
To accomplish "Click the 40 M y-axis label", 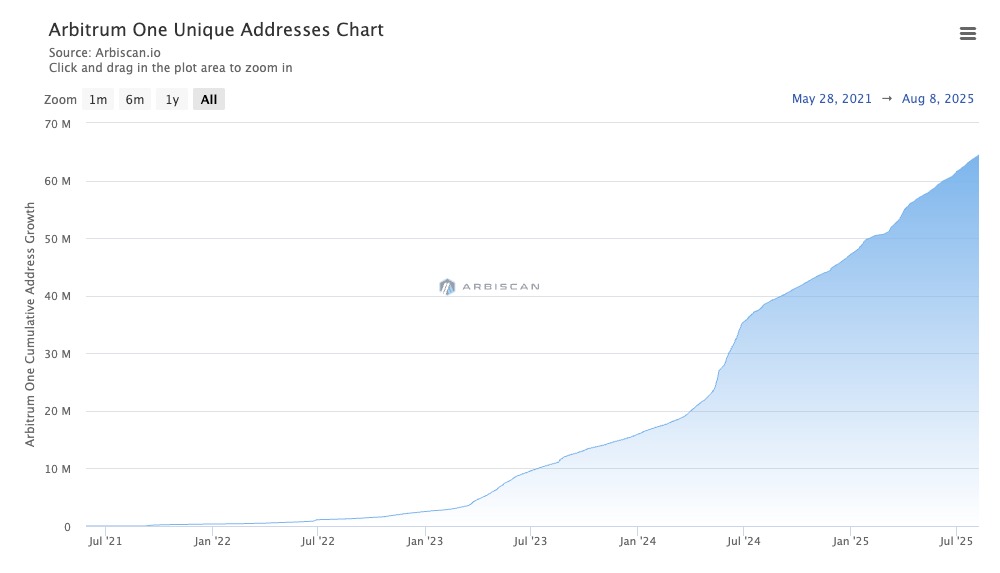I will 57,296.
